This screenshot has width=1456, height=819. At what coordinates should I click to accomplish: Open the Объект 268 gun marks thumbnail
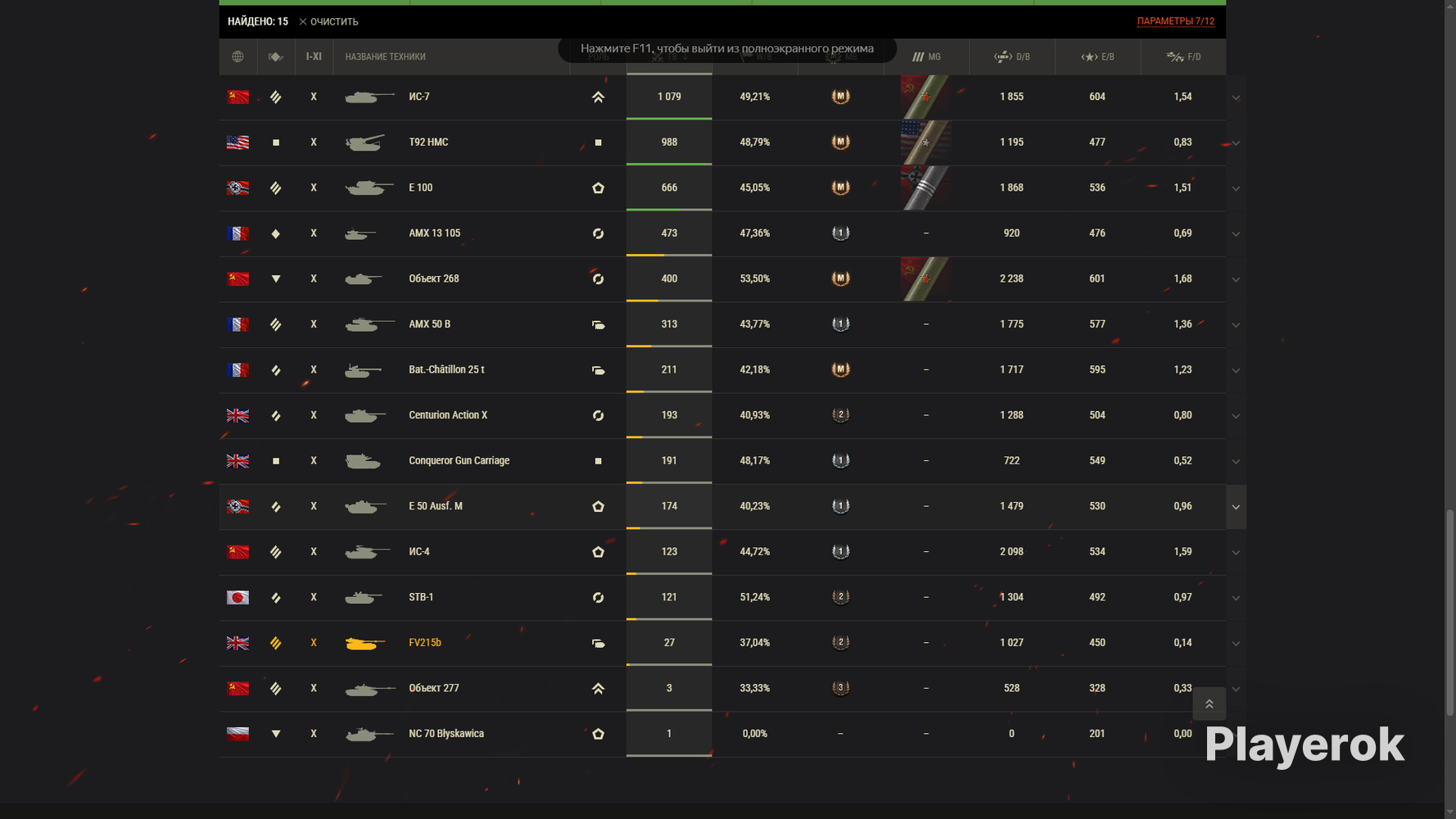925,278
